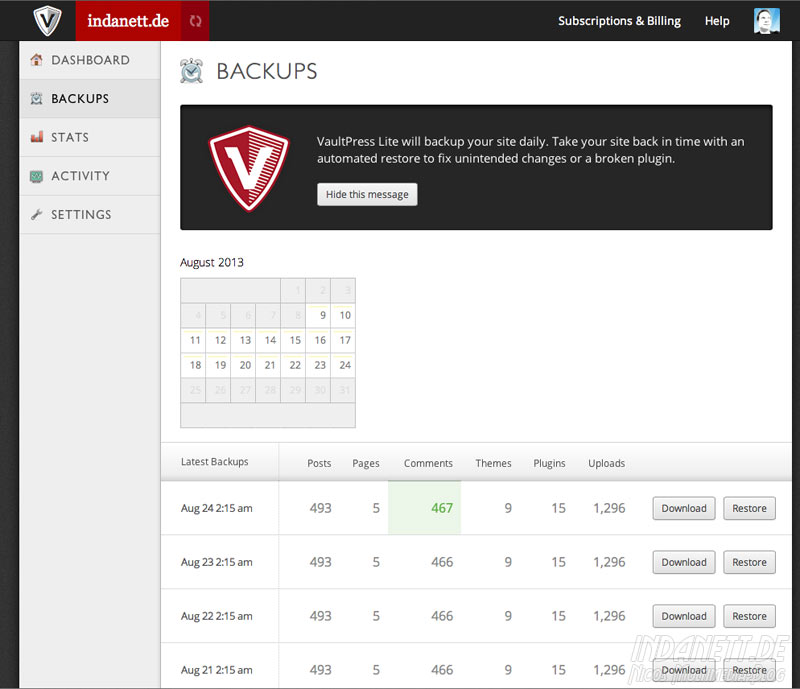Select the Backups sidebar item

[x=90, y=99]
